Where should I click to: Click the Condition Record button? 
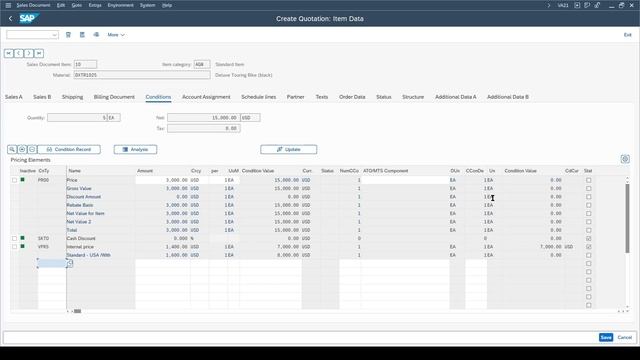pyautogui.click(x=69, y=149)
